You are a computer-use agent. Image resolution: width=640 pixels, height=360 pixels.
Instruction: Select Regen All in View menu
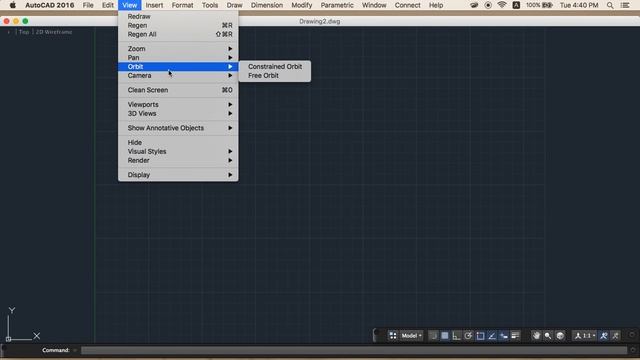178,34
